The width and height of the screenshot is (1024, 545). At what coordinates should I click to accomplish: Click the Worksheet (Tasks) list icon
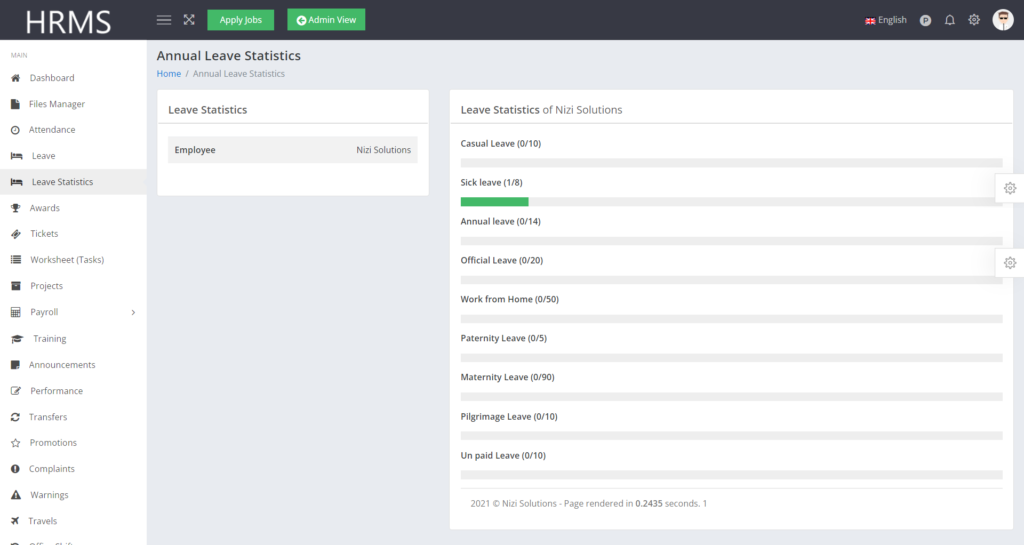[x=16, y=260]
